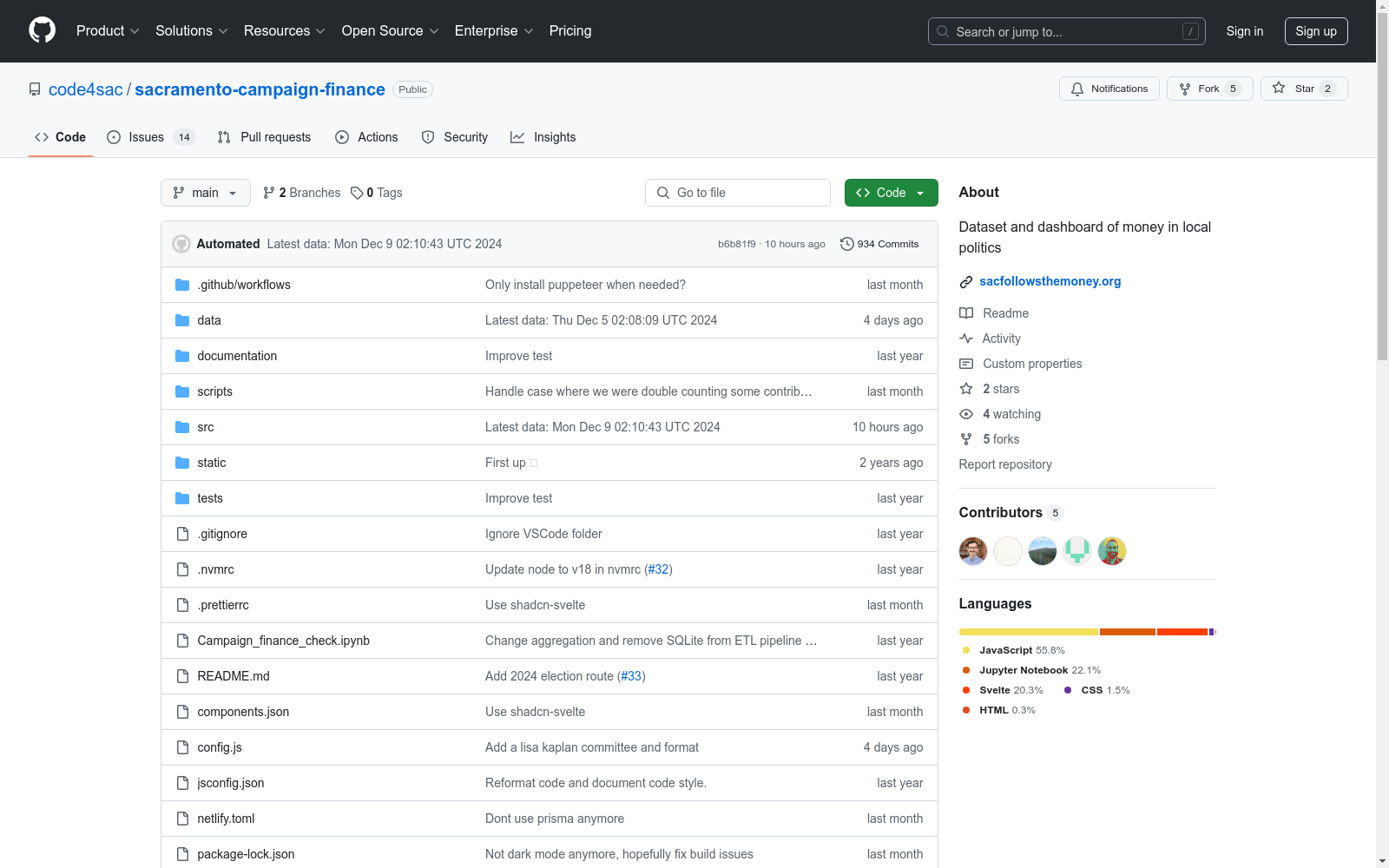The width and height of the screenshot is (1389, 868).
Task: Go to the Insights tab
Action: 543,137
